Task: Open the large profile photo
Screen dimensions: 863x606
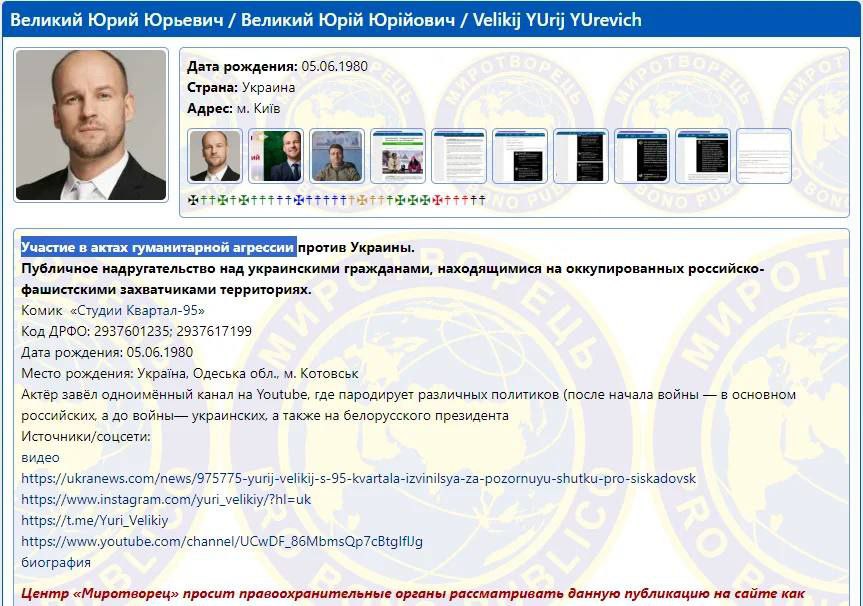Action: point(91,125)
